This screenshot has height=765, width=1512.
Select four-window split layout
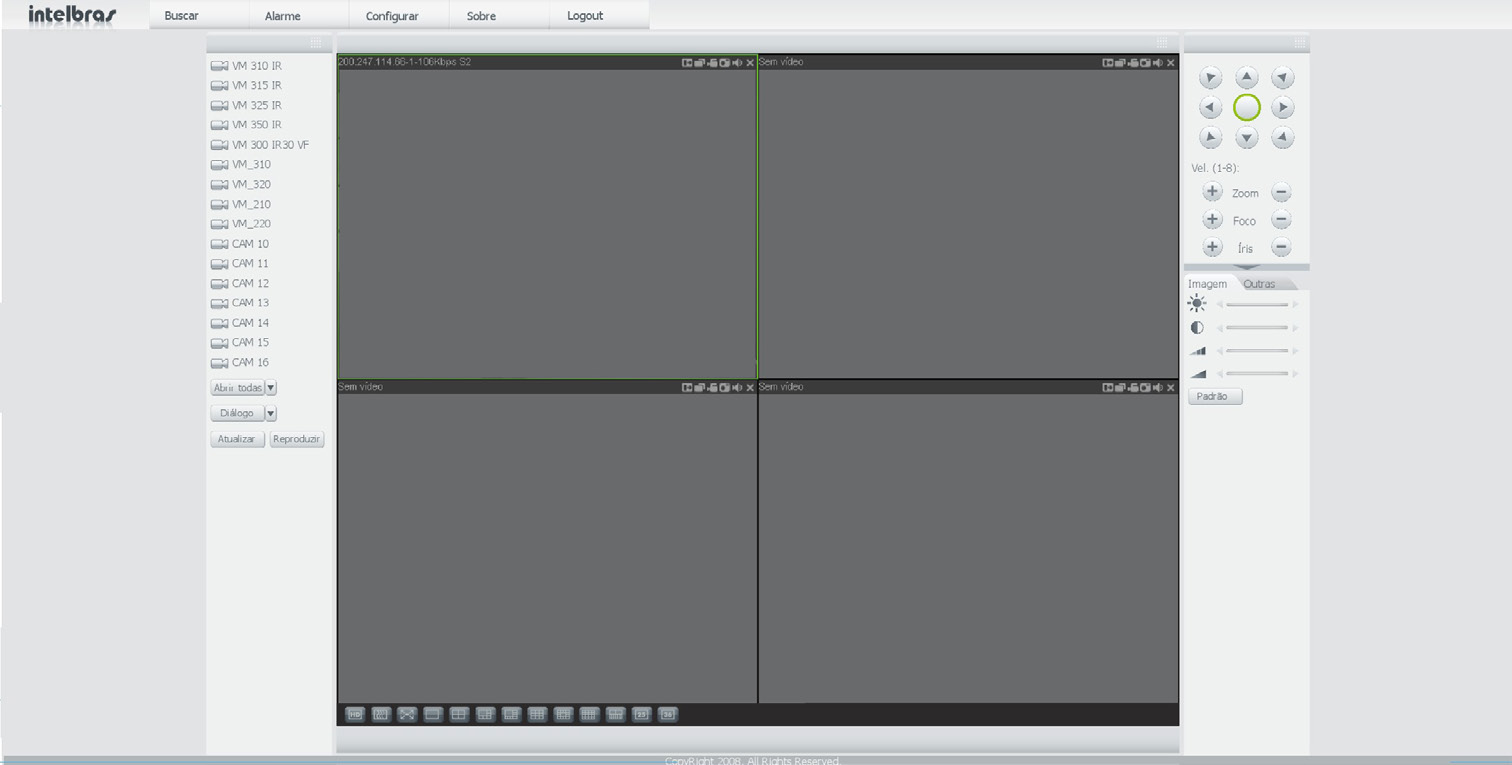(459, 714)
